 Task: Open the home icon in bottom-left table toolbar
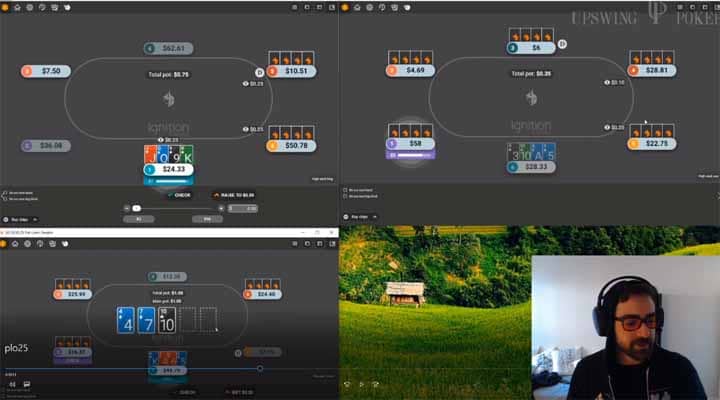pos(15,244)
